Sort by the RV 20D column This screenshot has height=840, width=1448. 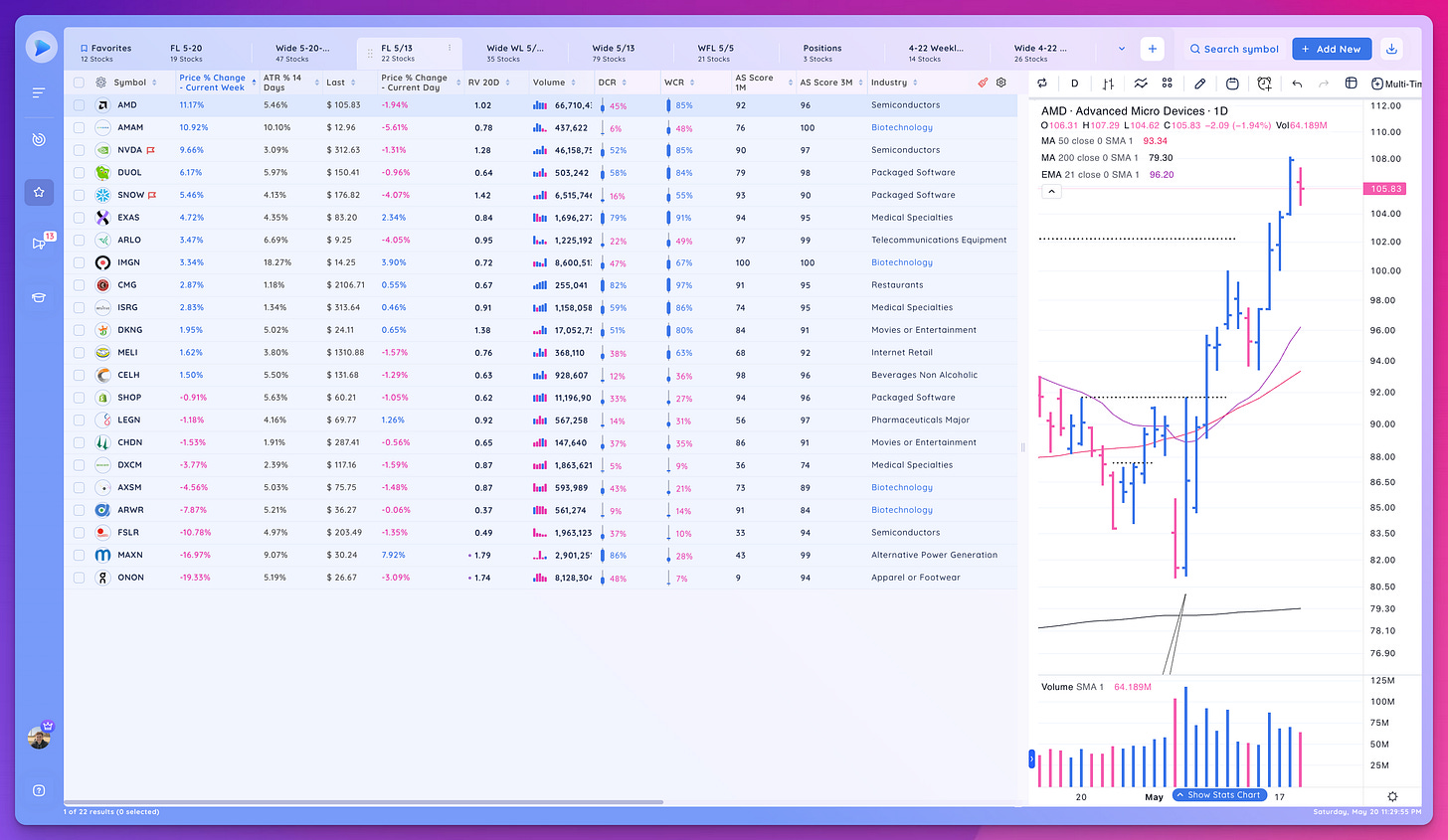pos(489,83)
